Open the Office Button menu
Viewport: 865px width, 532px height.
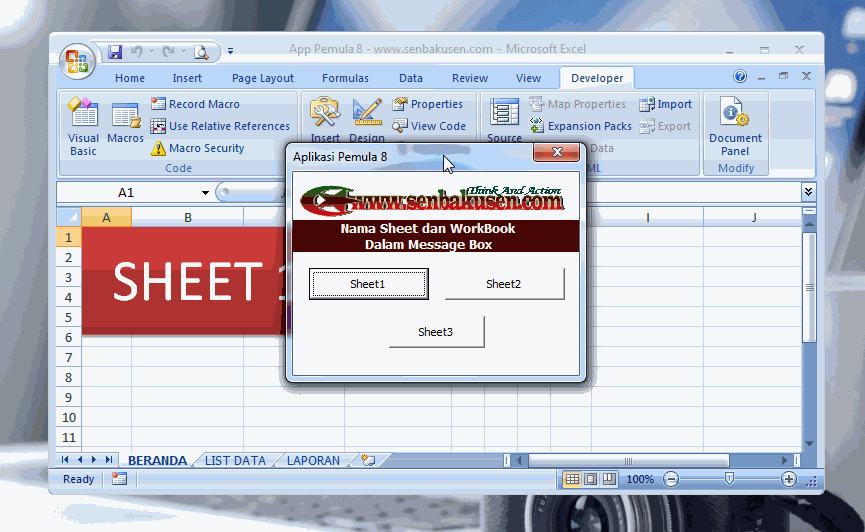pos(77,61)
